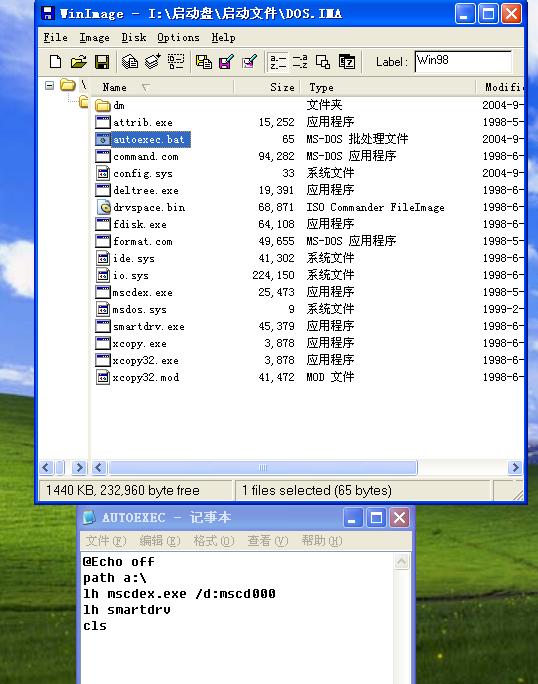Image resolution: width=538 pixels, height=684 pixels.
Task: Select io.sys file icon
Action: 103,275
